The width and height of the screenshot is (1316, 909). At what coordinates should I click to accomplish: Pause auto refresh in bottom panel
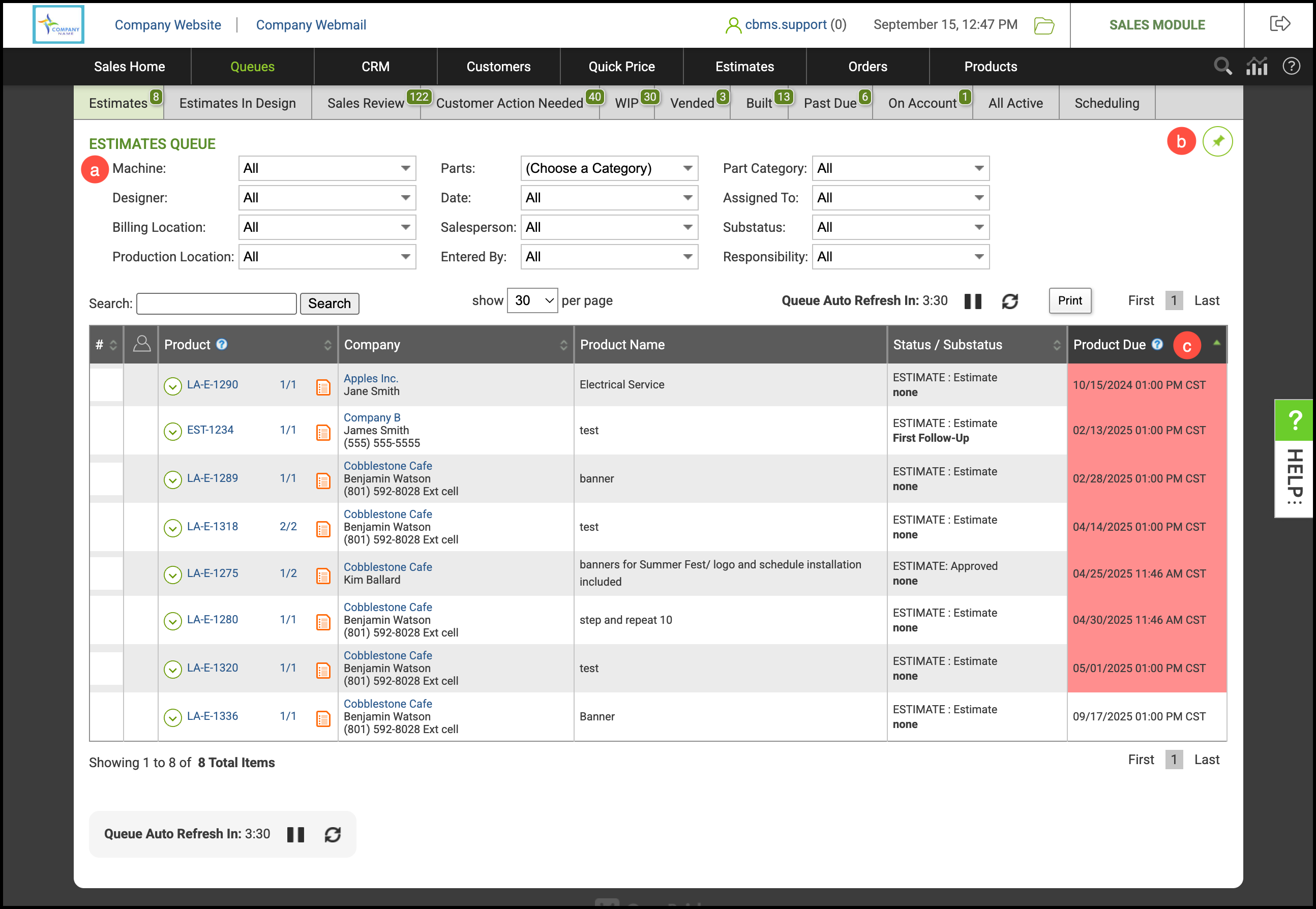tap(295, 834)
